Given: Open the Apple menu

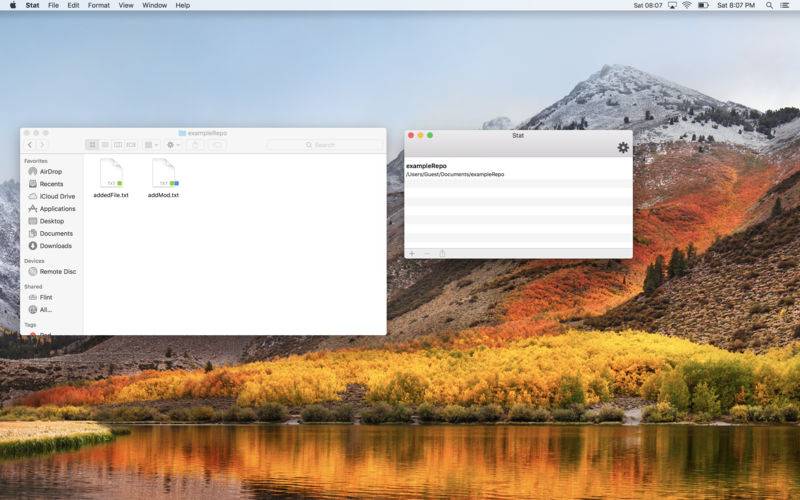Looking at the screenshot, I should click(13, 5).
